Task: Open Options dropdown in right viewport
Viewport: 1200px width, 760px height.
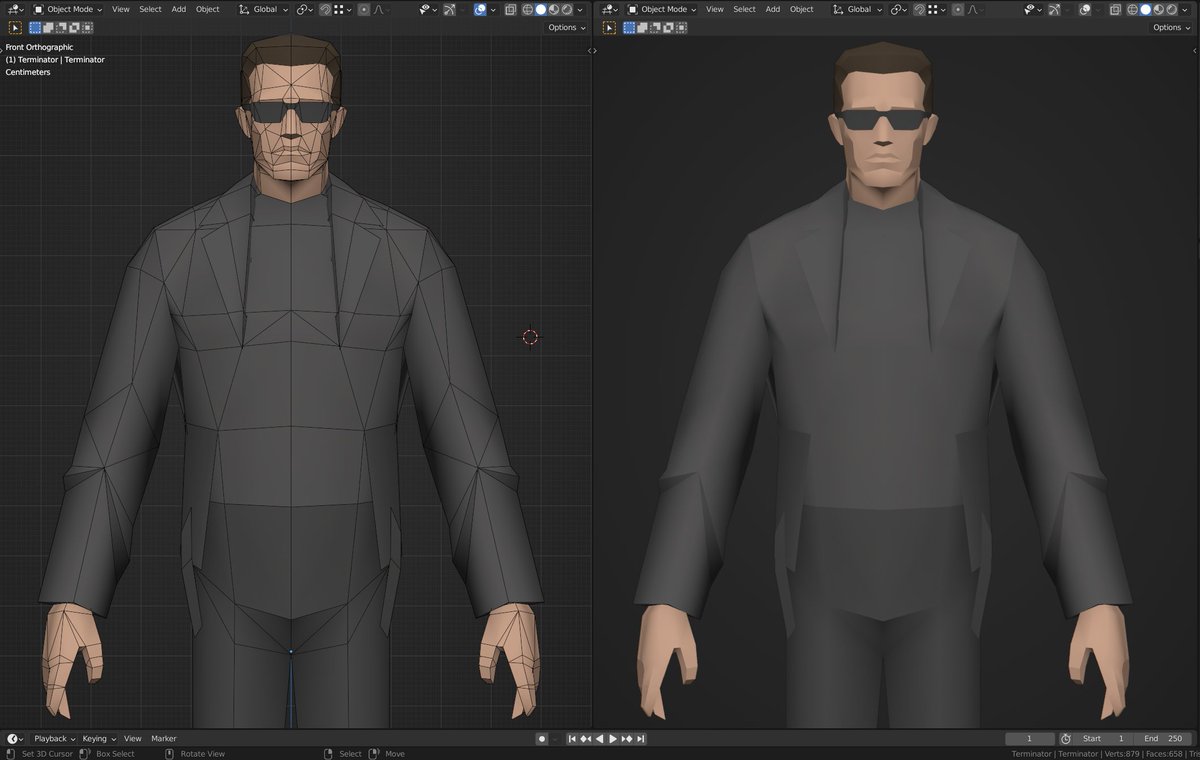Action: point(1171,28)
